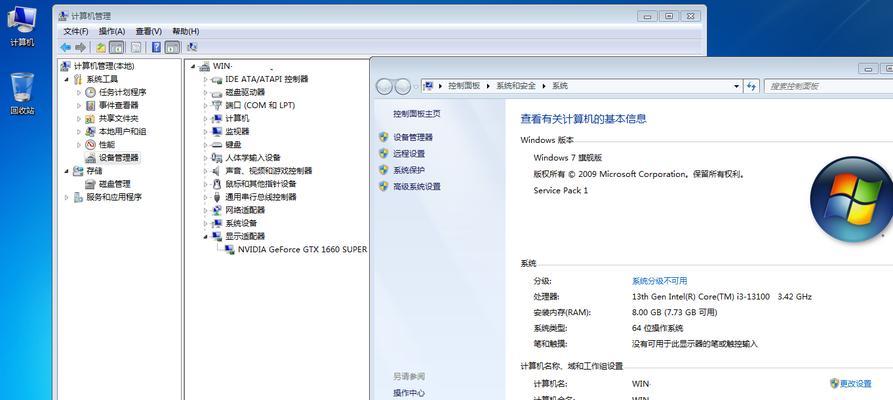The height and width of the screenshot is (400, 893).
Task: Click the Up one level folder icon
Action: (101, 47)
